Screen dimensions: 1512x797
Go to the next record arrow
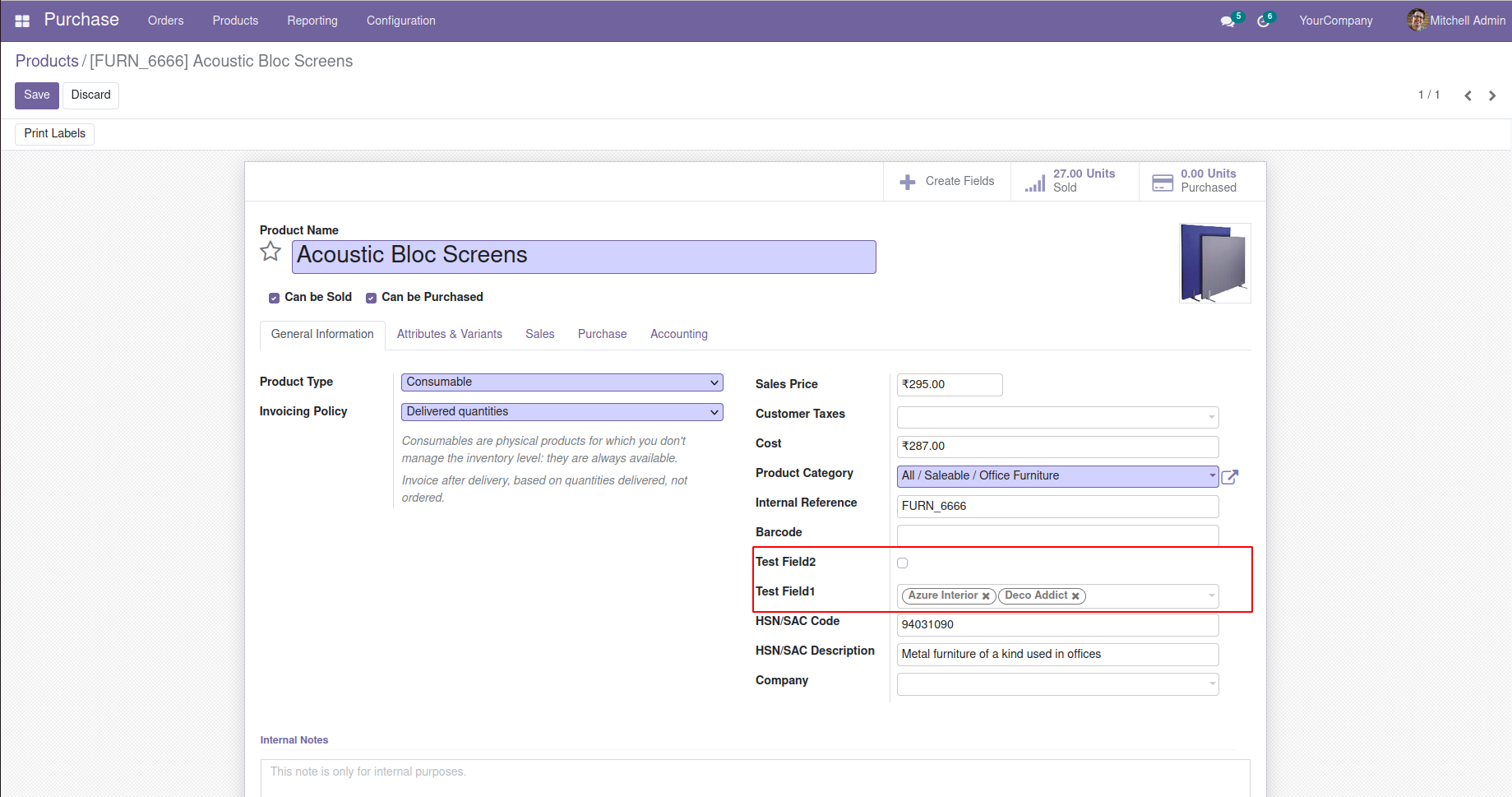tap(1492, 96)
